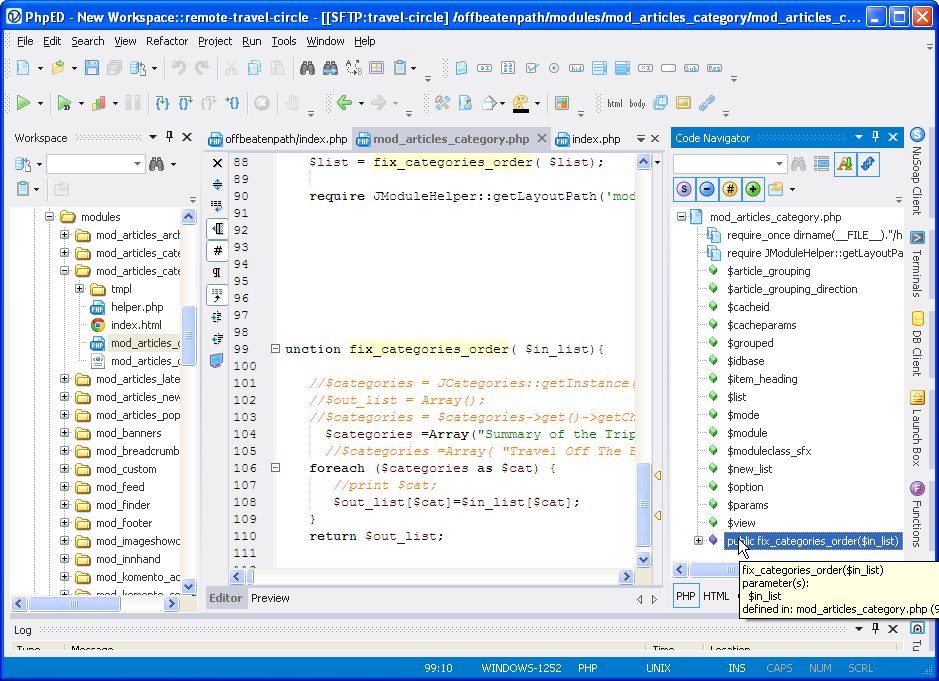Select helper.php in the workspace tree
The image size is (939, 681).
(137, 307)
